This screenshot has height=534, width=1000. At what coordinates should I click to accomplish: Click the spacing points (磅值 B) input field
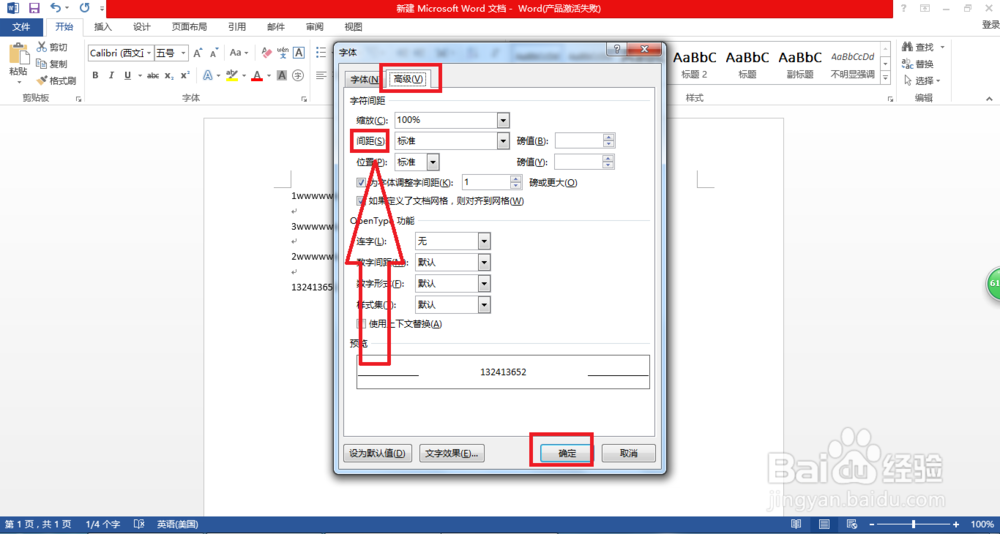coord(580,141)
